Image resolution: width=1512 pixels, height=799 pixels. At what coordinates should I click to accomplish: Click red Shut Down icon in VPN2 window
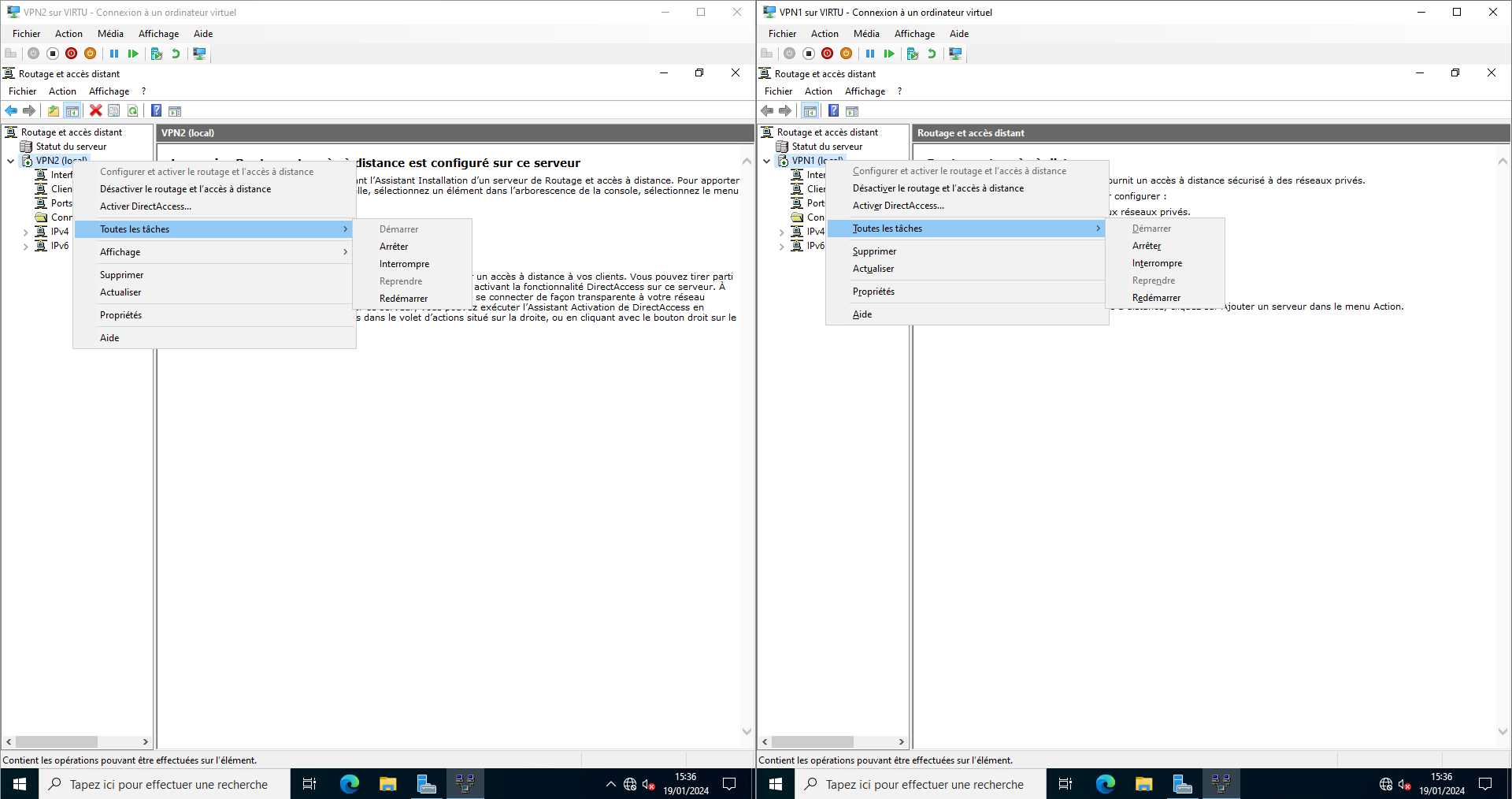tap(72, 54)
